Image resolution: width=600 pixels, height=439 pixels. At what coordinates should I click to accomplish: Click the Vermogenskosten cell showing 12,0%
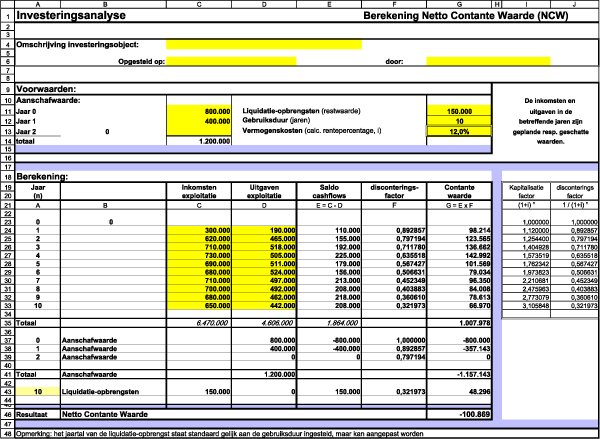pyautogui.click(x=459, y=131)
